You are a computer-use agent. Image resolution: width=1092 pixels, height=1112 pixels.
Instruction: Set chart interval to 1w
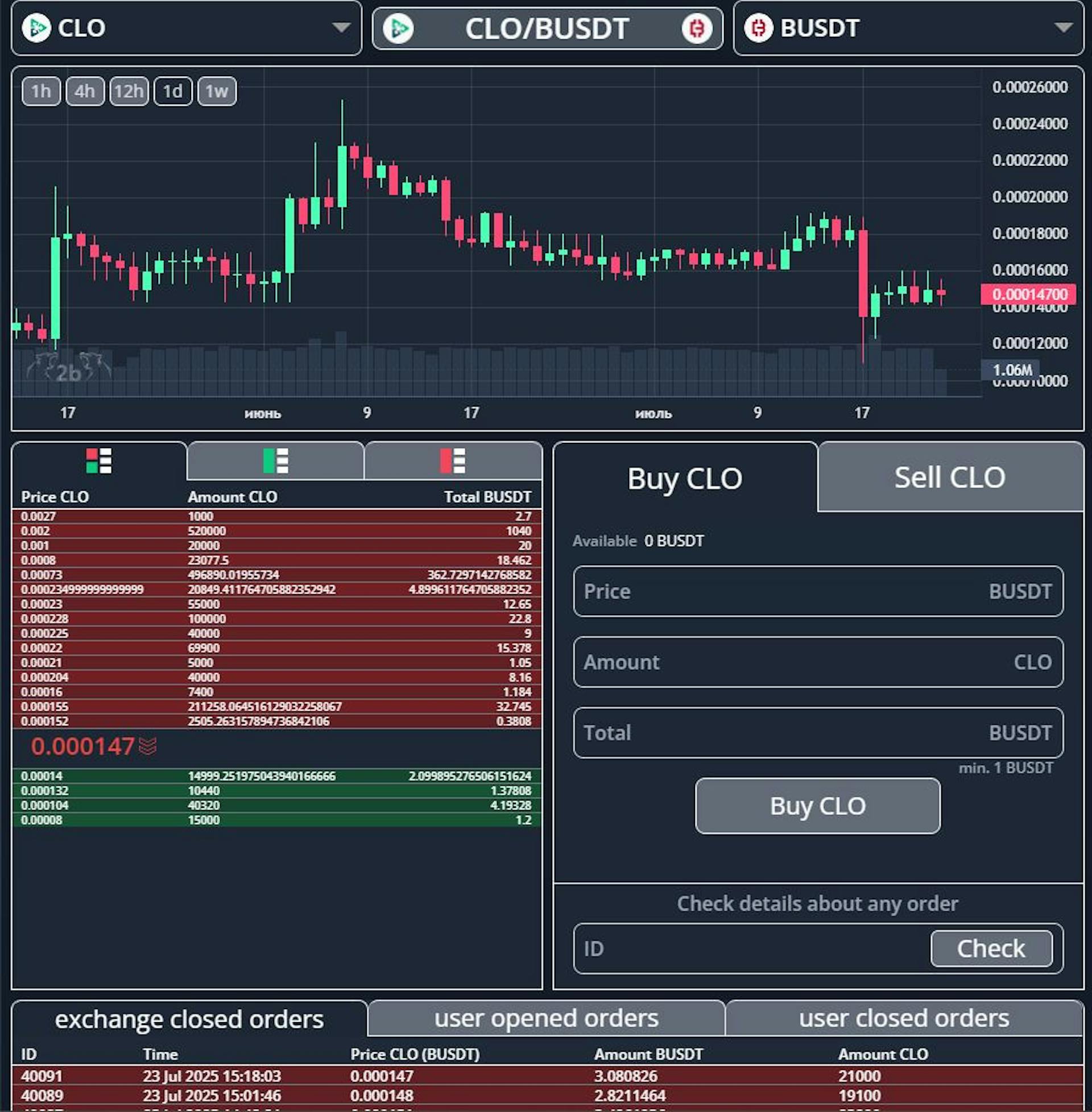[217, 91]
